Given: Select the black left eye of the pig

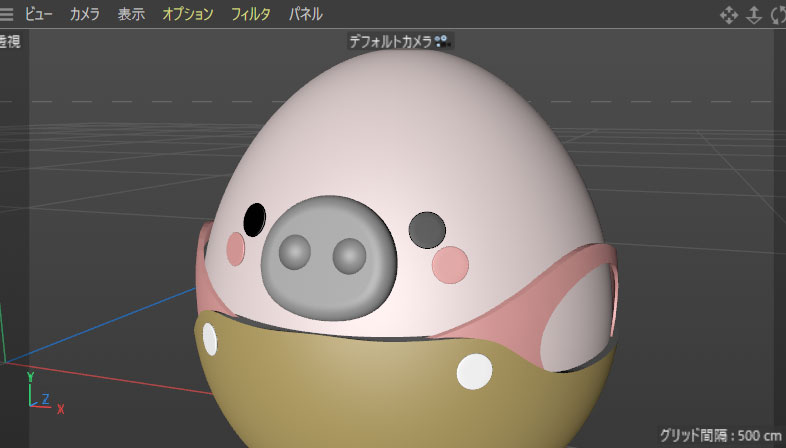Looking at the screenshot, I should pyautogui.click(x=255, y=218).
